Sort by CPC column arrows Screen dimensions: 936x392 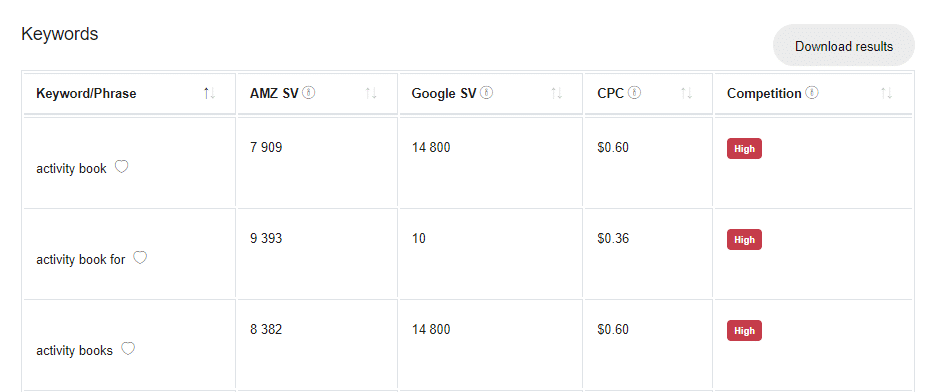point(686,94)
